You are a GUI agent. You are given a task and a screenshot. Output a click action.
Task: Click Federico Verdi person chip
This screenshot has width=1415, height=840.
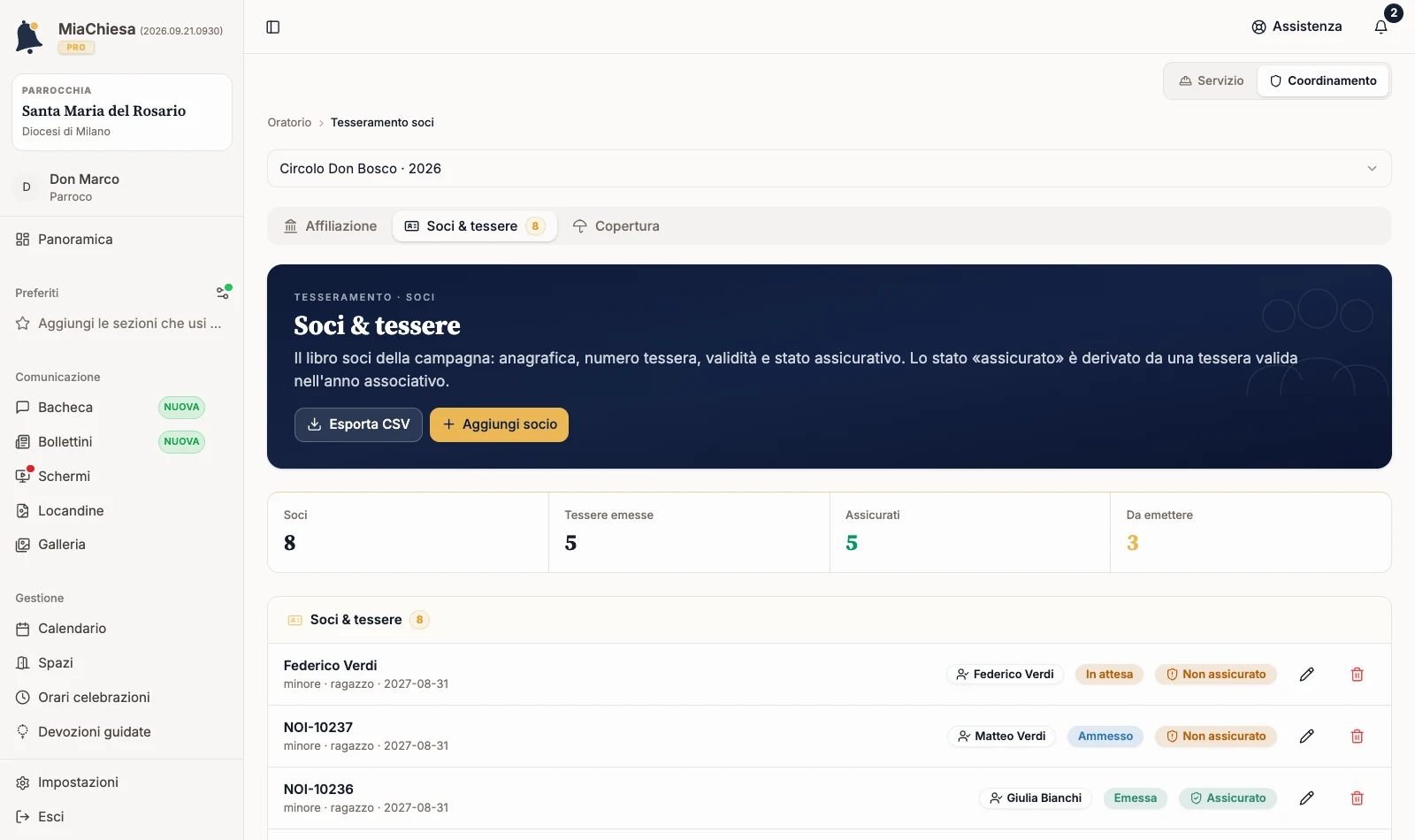point(1005,675)
